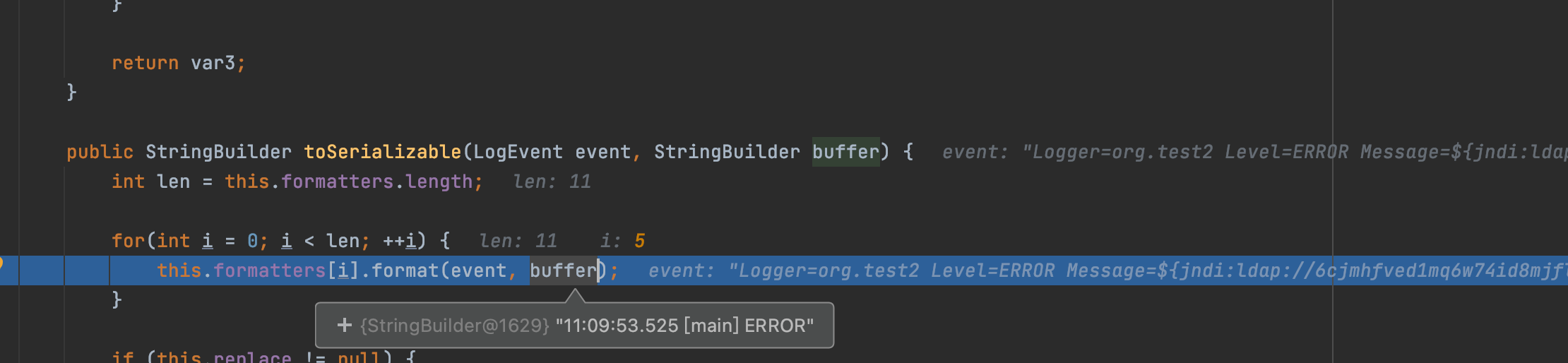
Task: Click the debugger tooltip value "11:09:53.525 [main] ERROR"
Action: (x=684, y=326)
